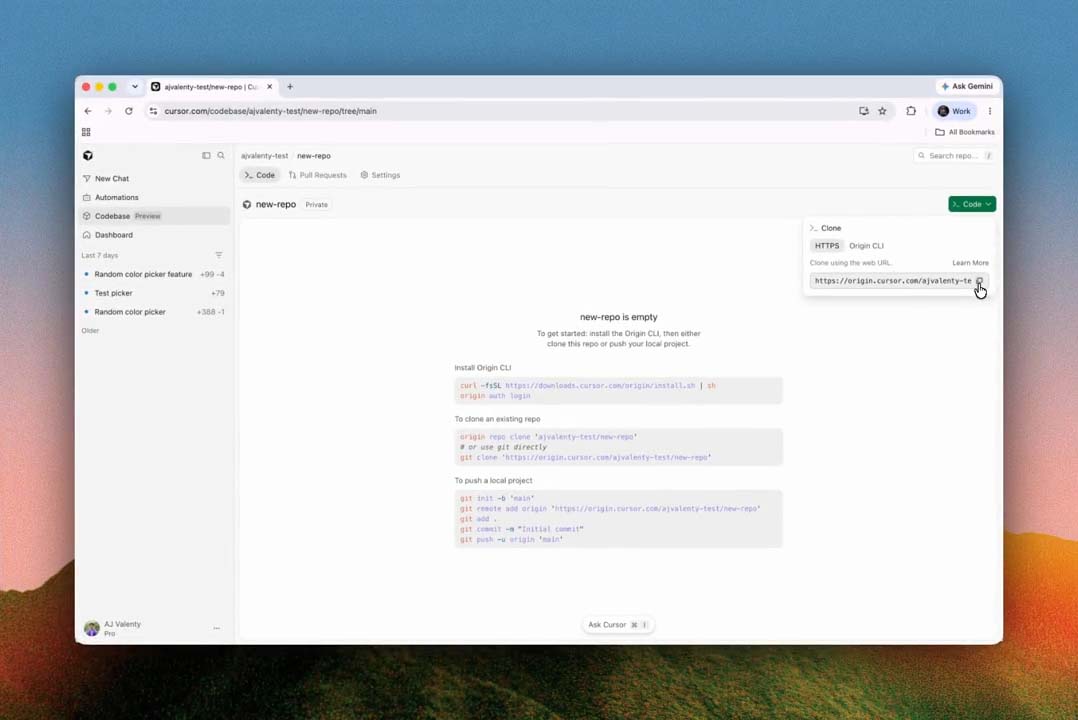
Task: Toggle the green Code dropdown button
Action: [x=971, y=204]
